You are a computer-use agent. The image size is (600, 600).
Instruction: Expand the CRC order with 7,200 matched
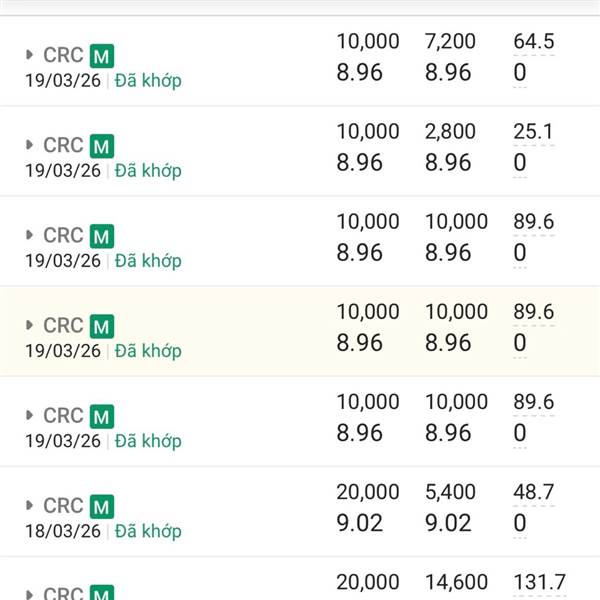point(29,55)
